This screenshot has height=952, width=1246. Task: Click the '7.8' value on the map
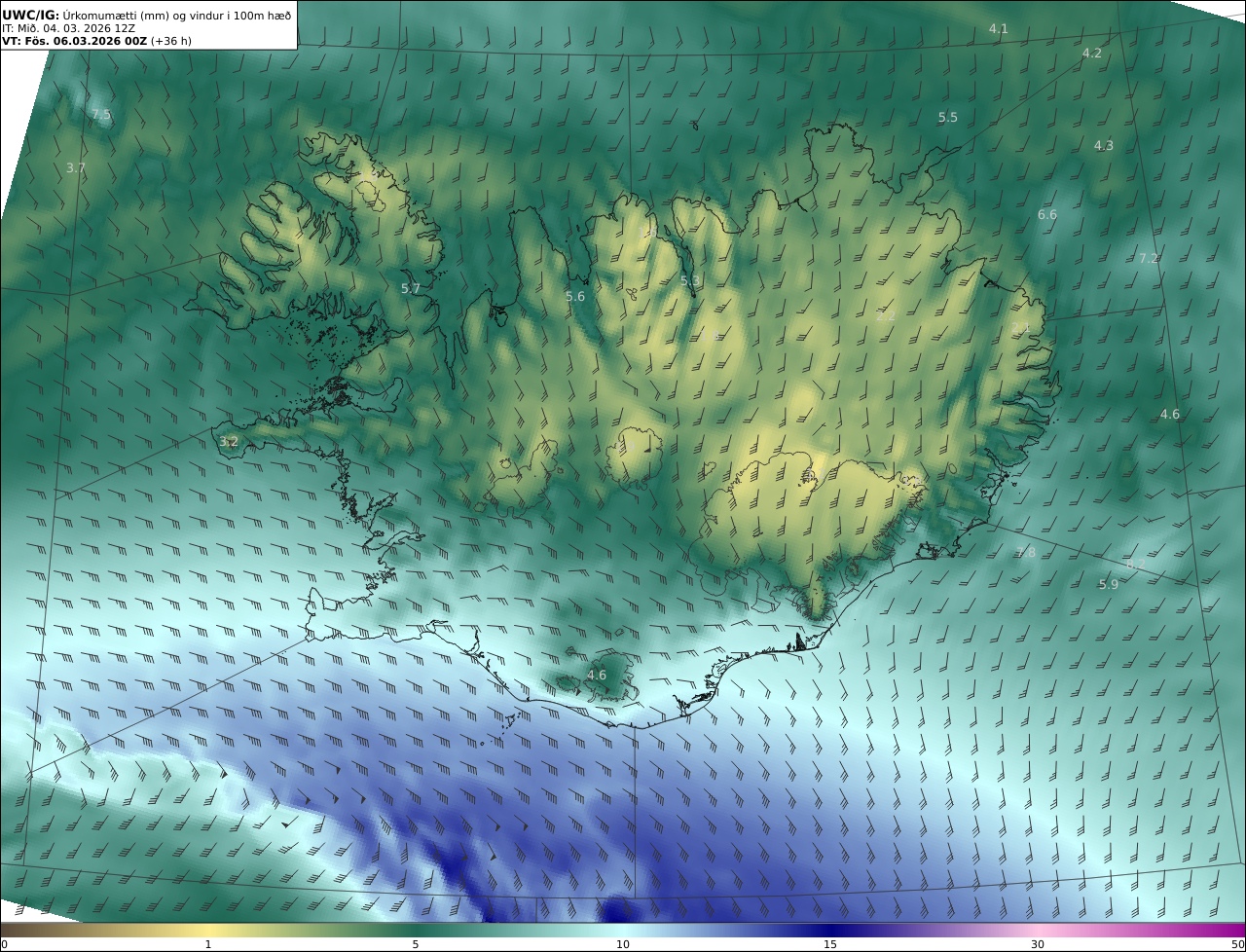coord(1026,552)
